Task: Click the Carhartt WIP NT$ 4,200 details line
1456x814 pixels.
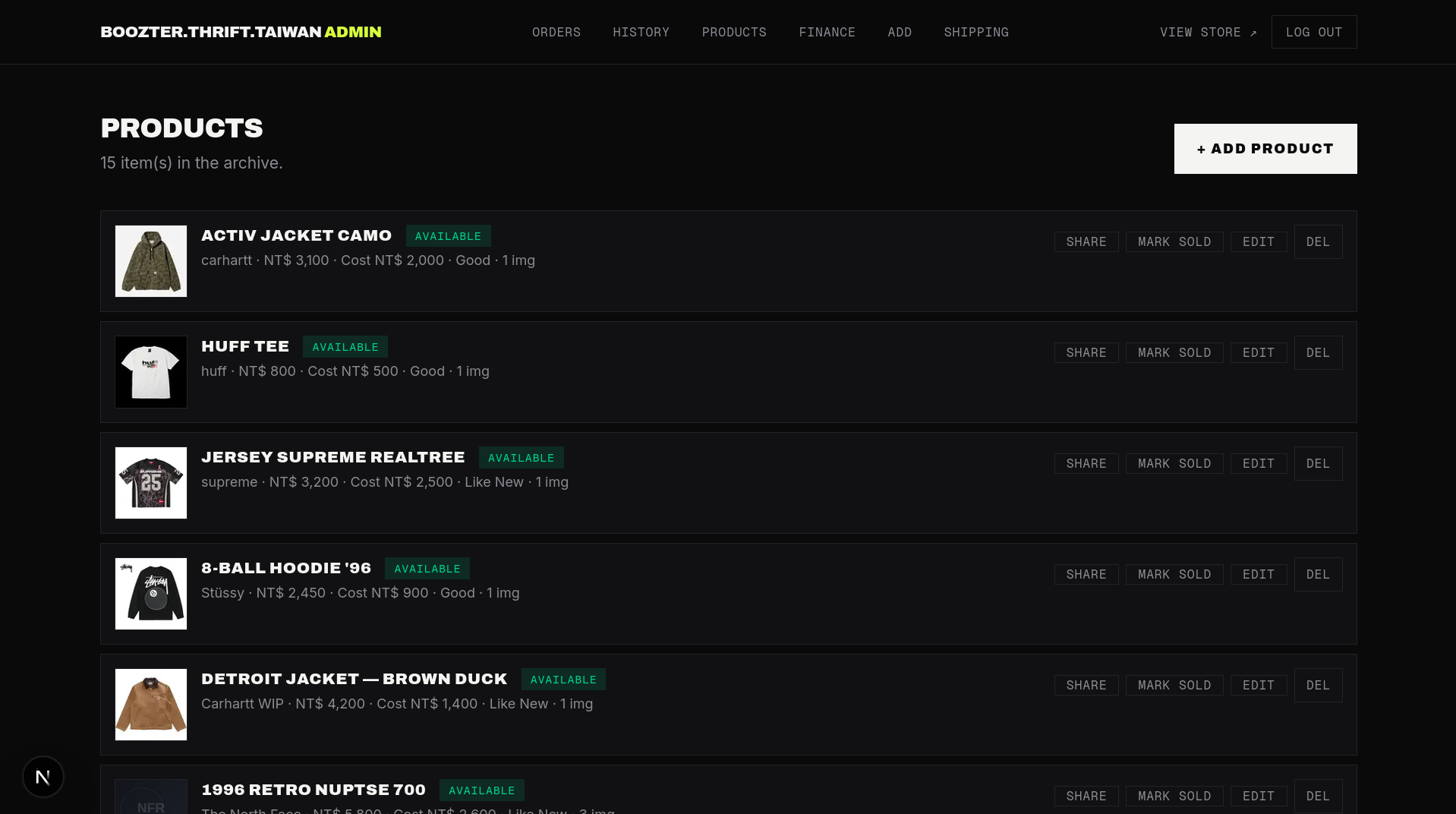Action: coord(397,704)
